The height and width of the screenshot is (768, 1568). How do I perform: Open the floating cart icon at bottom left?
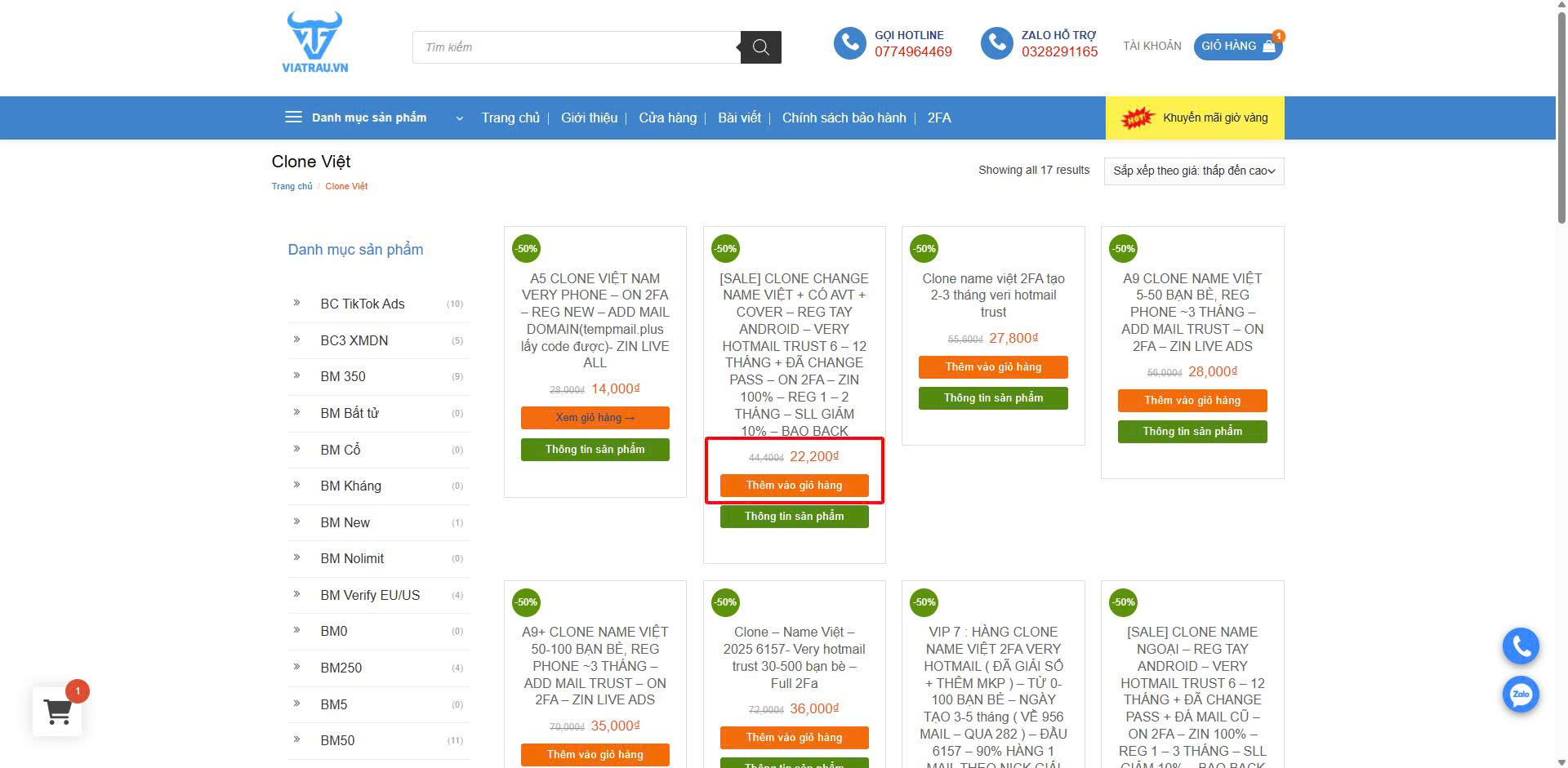[x=57, y=712]
